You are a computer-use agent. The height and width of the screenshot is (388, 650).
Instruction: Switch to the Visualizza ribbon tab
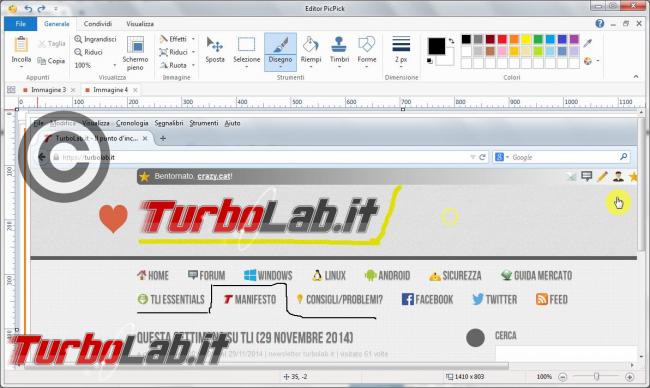(x=140, y=24)
